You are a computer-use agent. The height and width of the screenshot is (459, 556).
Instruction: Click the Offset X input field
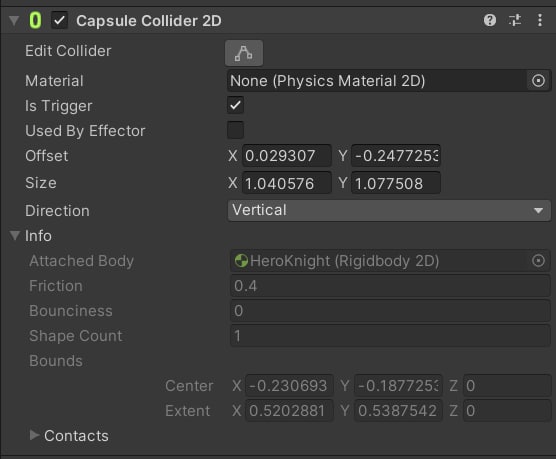click(x=287, y=156)
